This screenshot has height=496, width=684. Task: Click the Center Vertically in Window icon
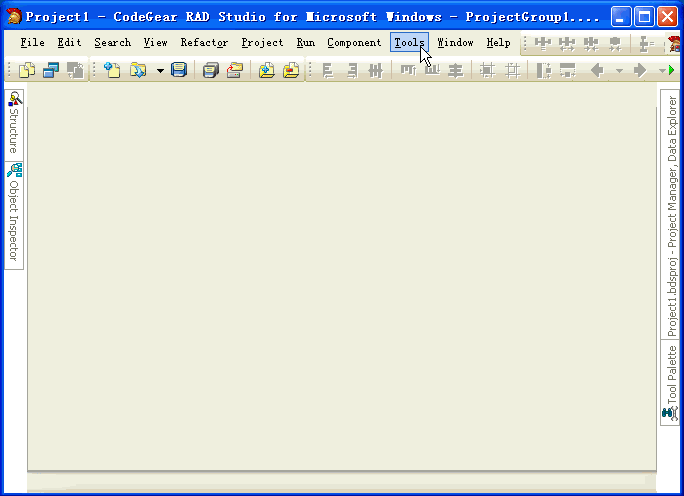(512, 70)
